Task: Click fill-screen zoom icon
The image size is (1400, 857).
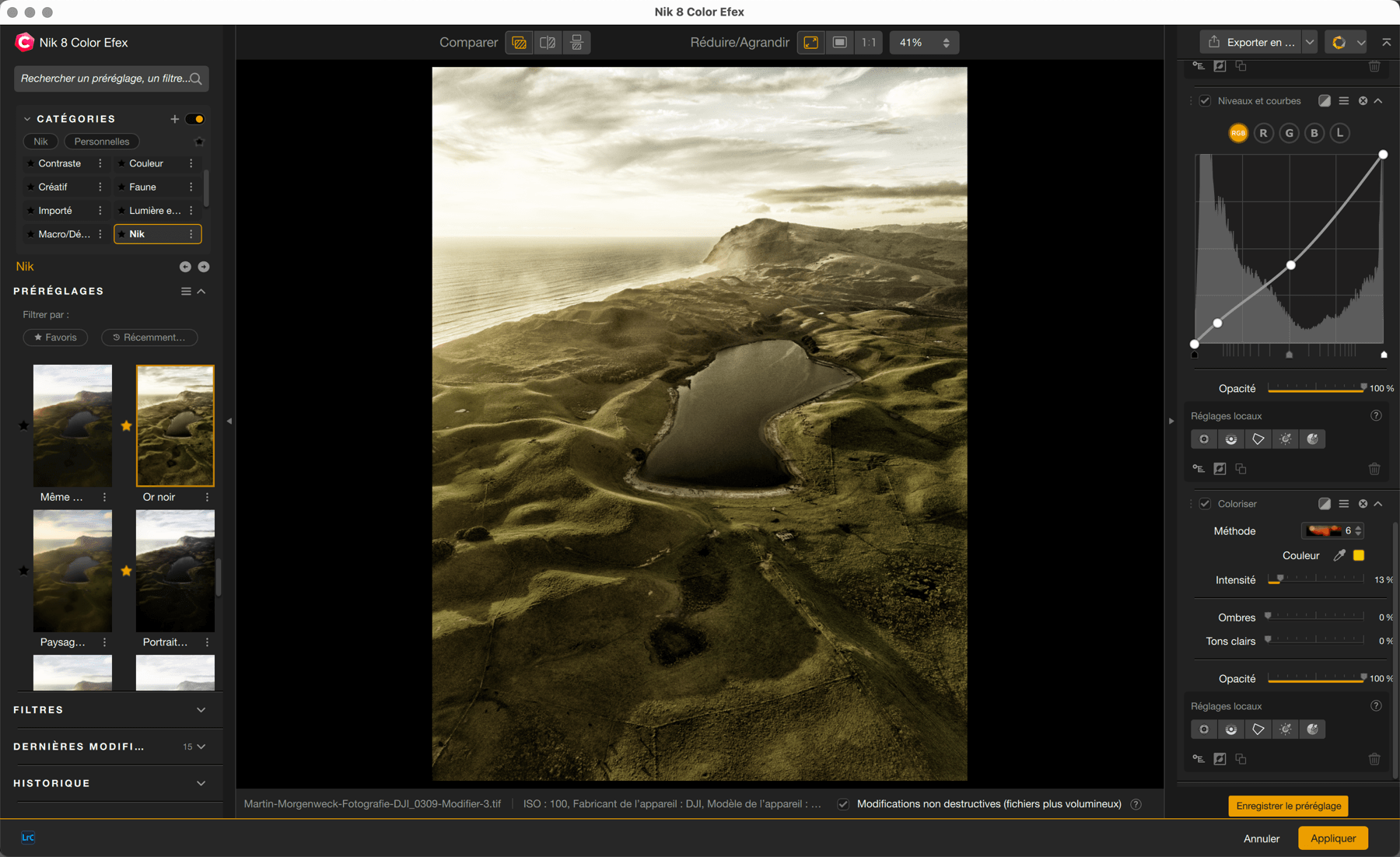Action: click(x=840, y=43)
